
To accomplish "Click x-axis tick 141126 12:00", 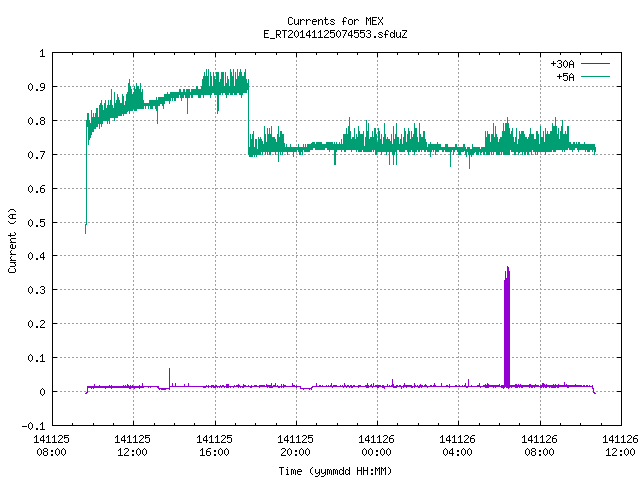I will click(x=620, y=446).
